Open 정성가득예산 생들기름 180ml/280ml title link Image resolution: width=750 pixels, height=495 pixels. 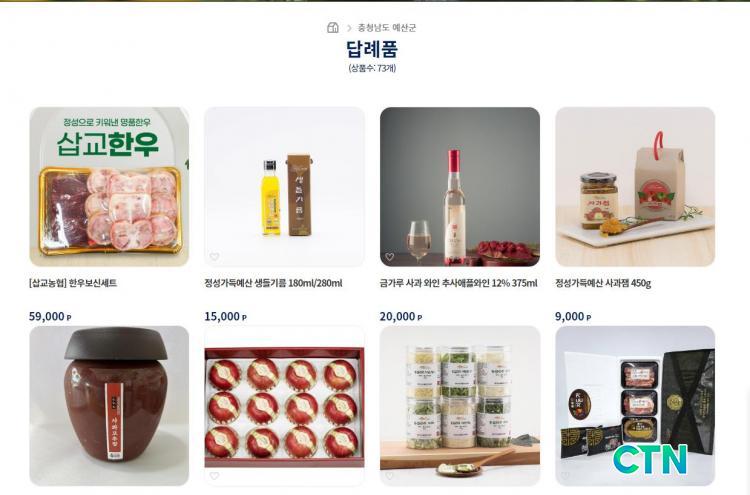click(x=273, y=283)
